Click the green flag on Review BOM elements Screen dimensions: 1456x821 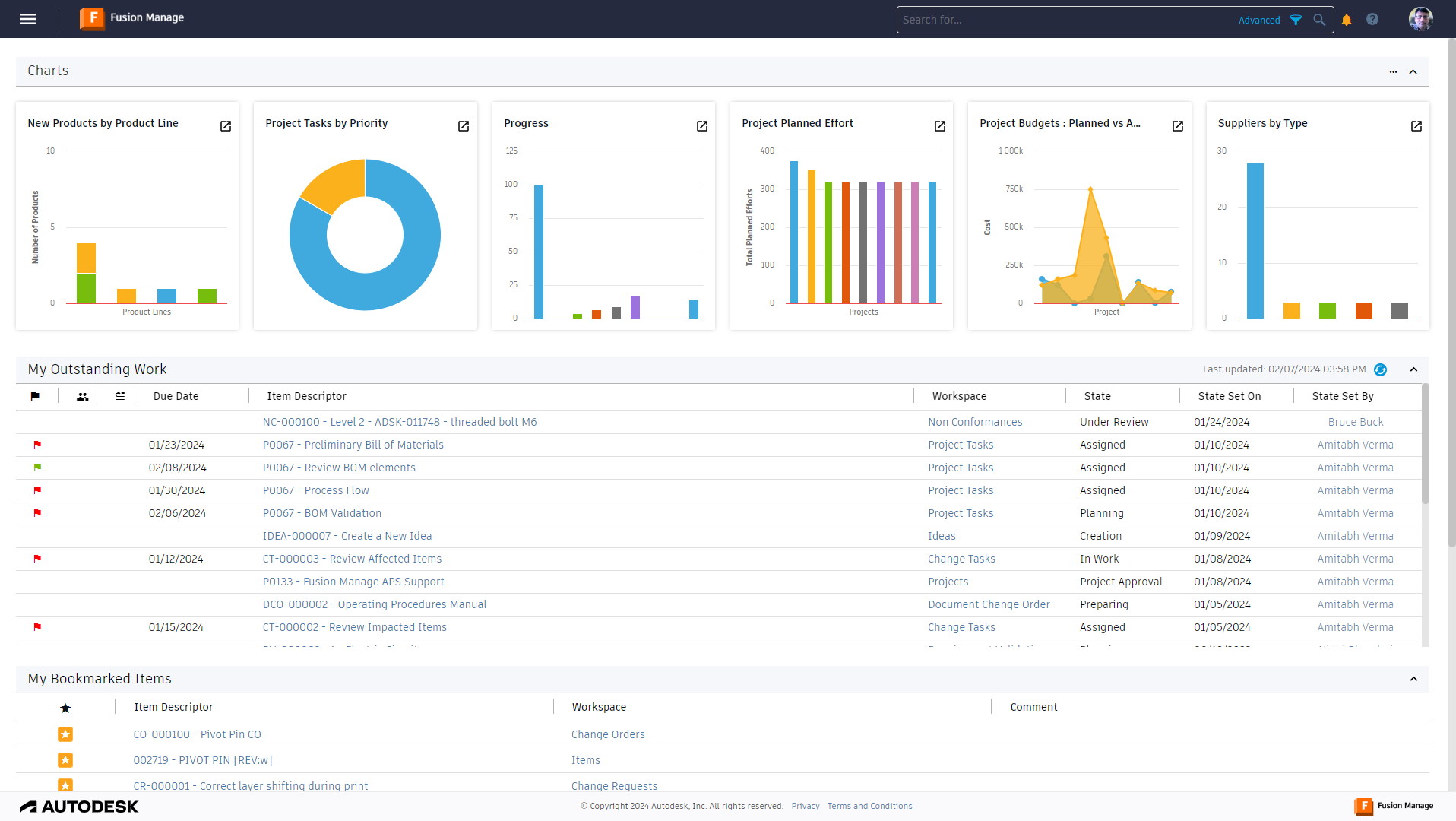pyautogui.click(x=37, y=468)
